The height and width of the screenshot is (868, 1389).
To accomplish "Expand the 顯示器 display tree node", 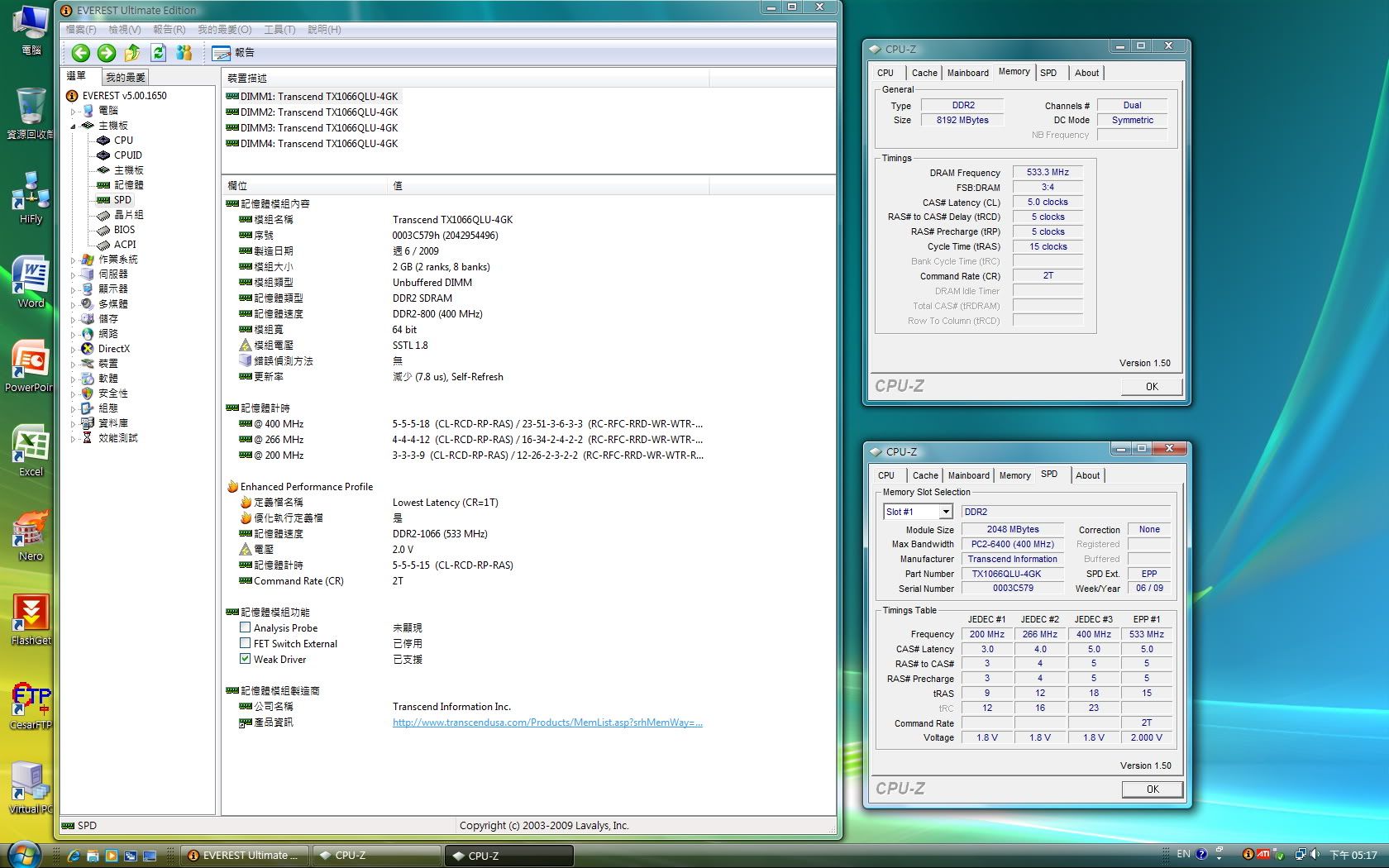I will (73, 289).
